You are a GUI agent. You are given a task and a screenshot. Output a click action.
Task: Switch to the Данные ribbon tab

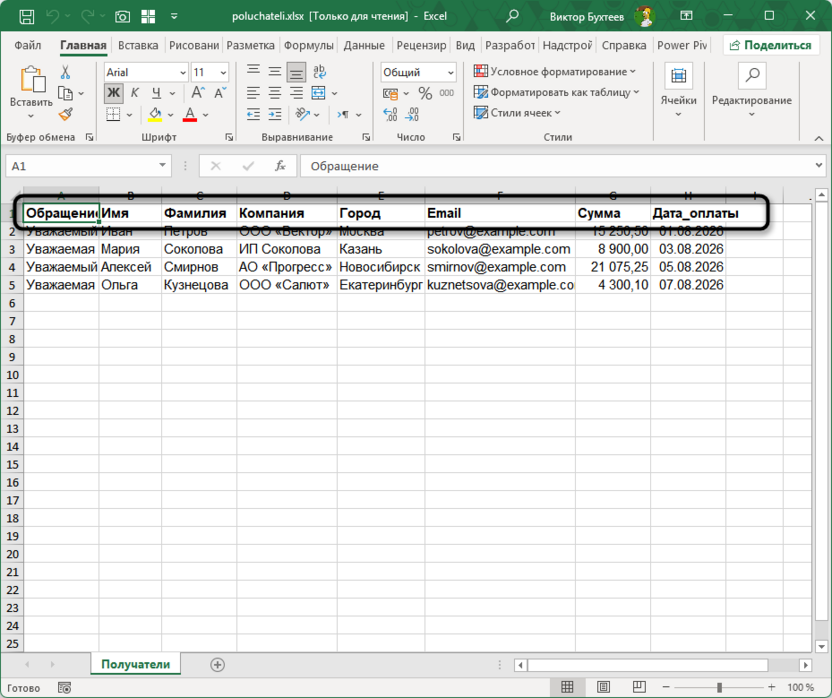click(364, 46)
